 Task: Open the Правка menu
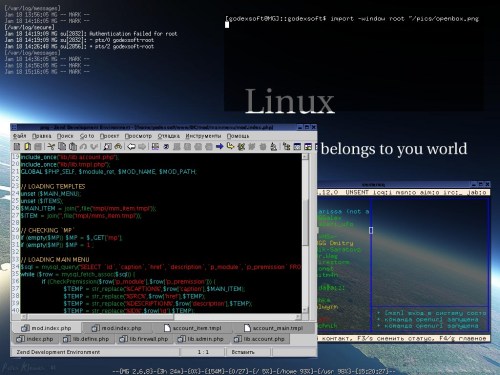click(x=42, y=136)
